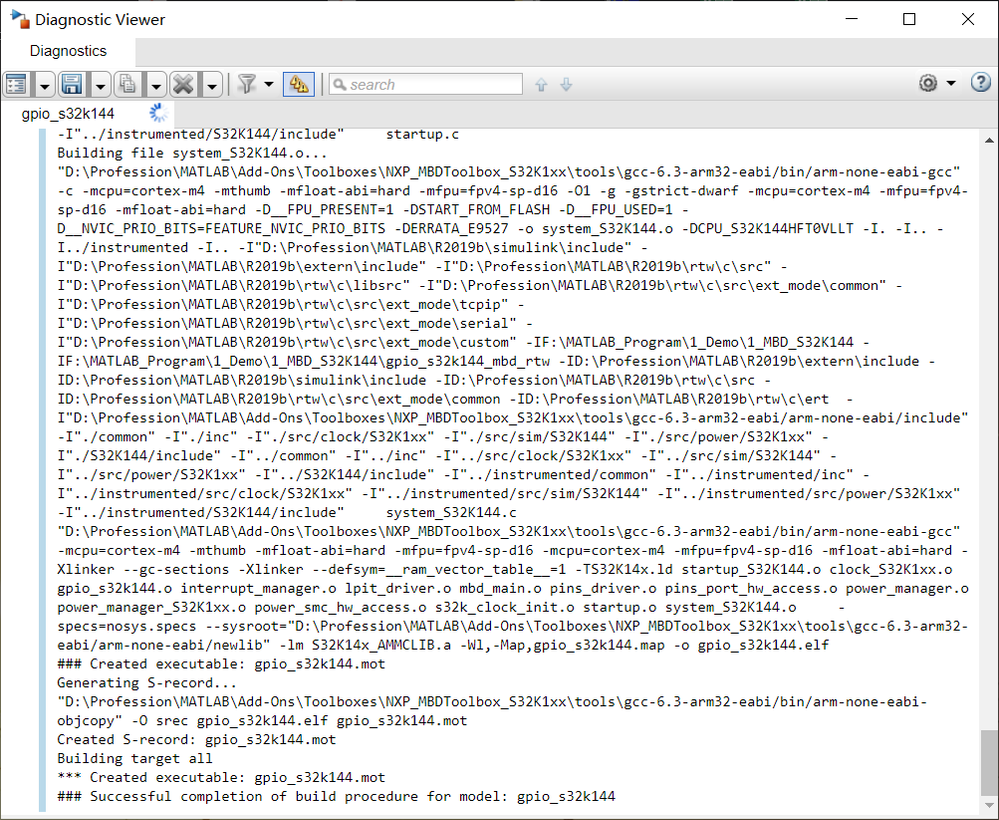999x820 pixels.
Task: Click the Diagnostic Viewer title icon
Action: click(20, 19)
